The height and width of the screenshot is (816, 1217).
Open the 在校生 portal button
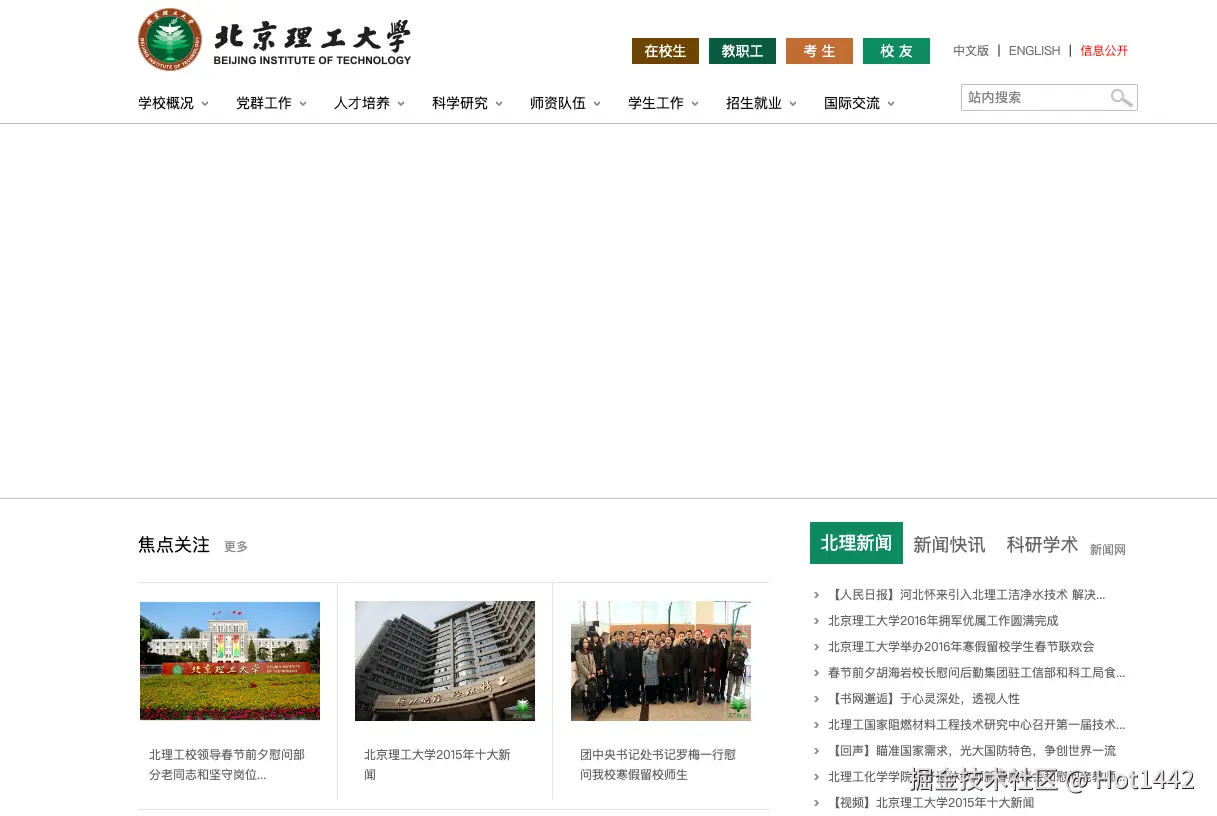664,51
